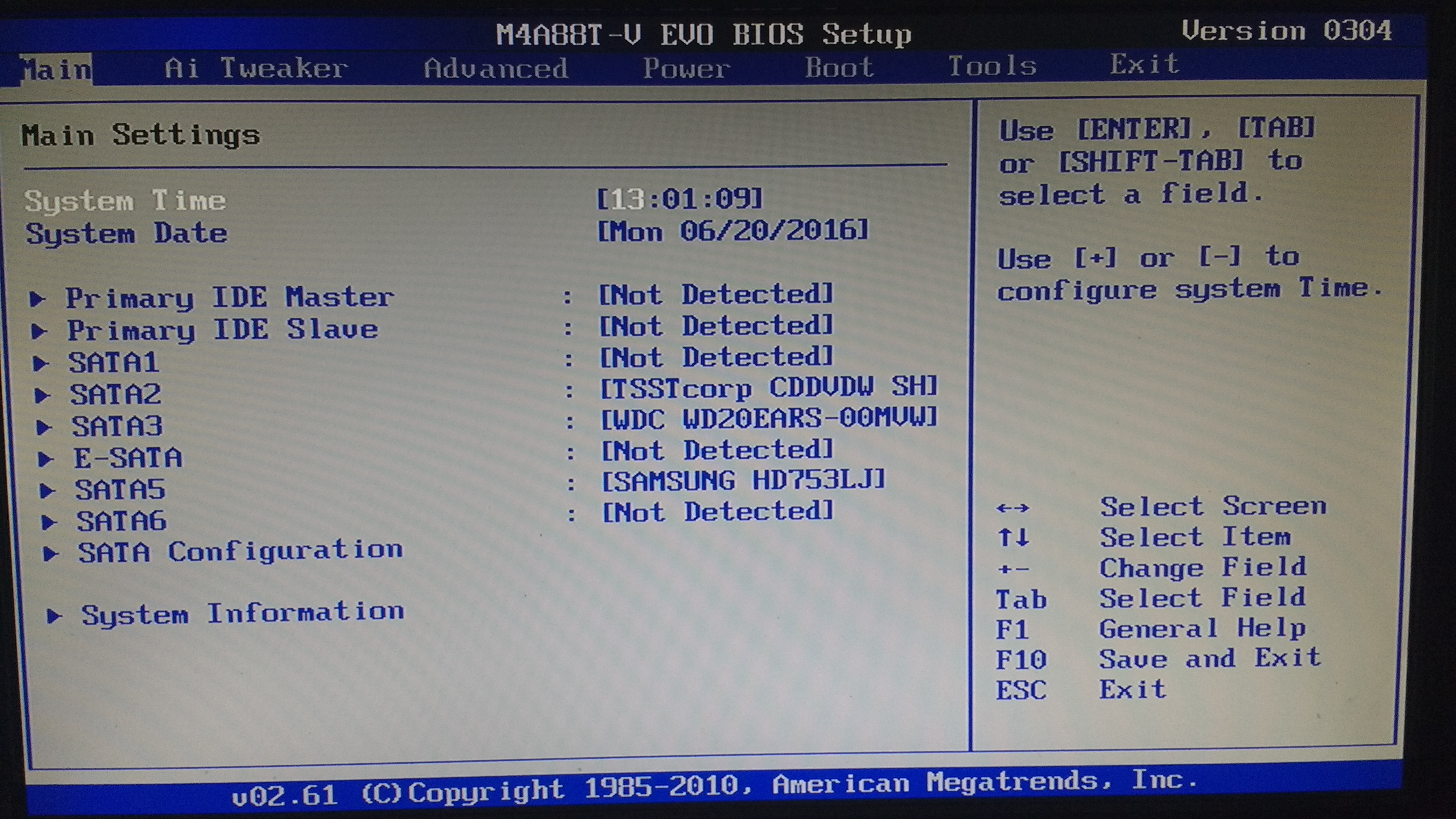Viewport: 1456px width, 819px height.
Task: Click SATA1 Not Detected value
Action: (x=716, y=357)
